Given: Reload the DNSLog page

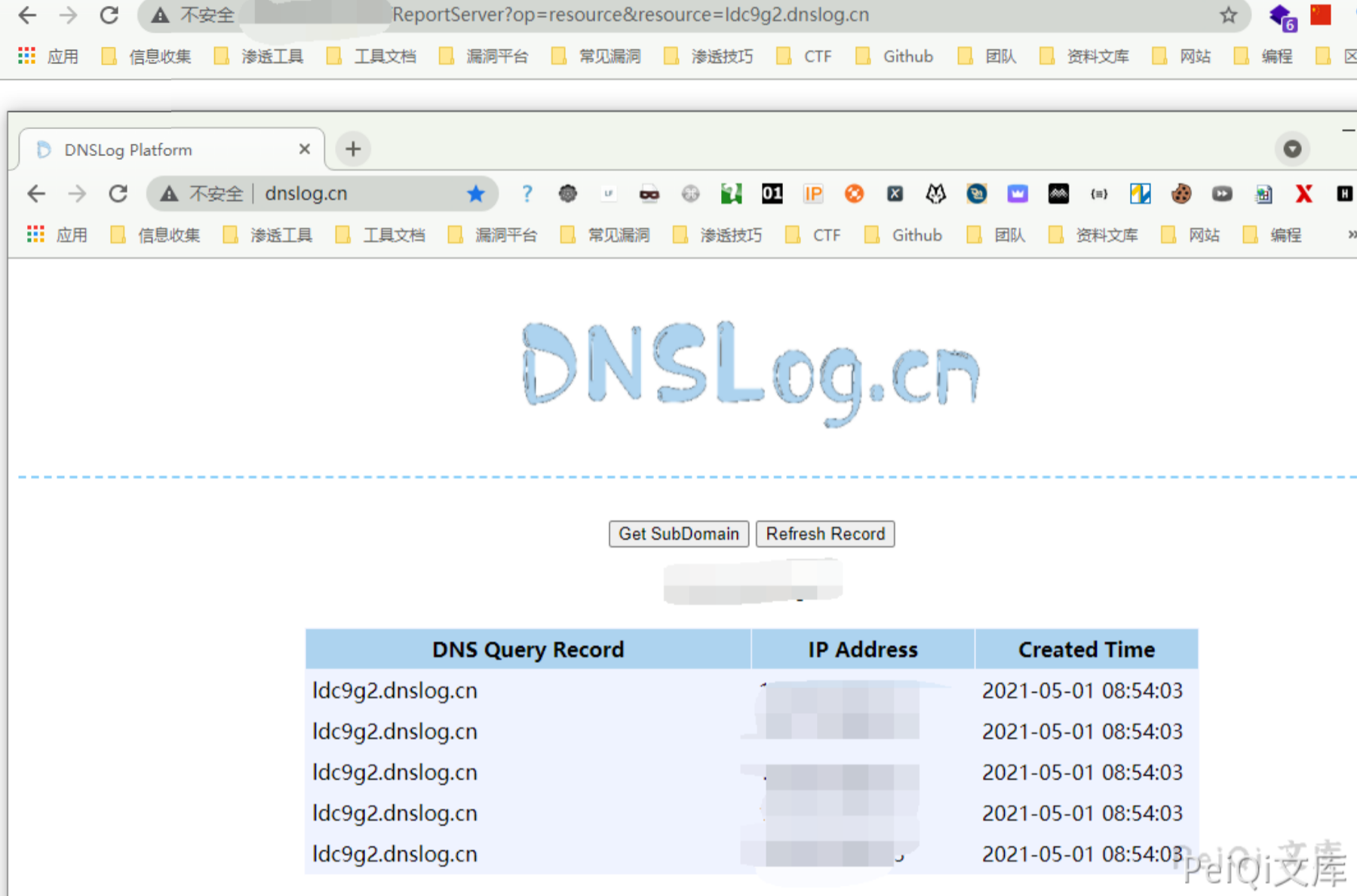Looking at the screenshot, I should tap(118, 194).
